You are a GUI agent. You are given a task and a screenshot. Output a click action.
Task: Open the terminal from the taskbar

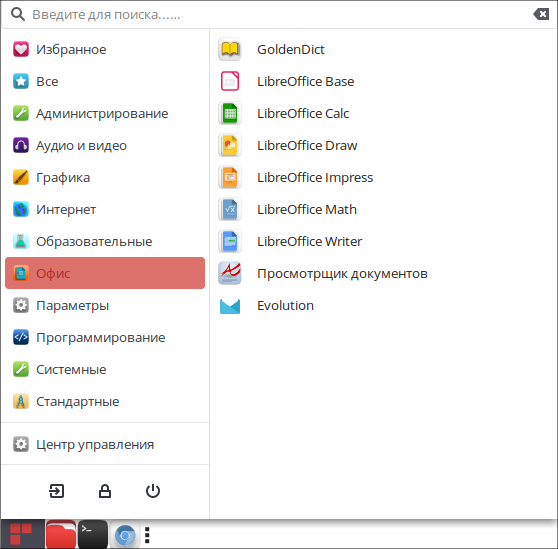(x=93, y=534)
